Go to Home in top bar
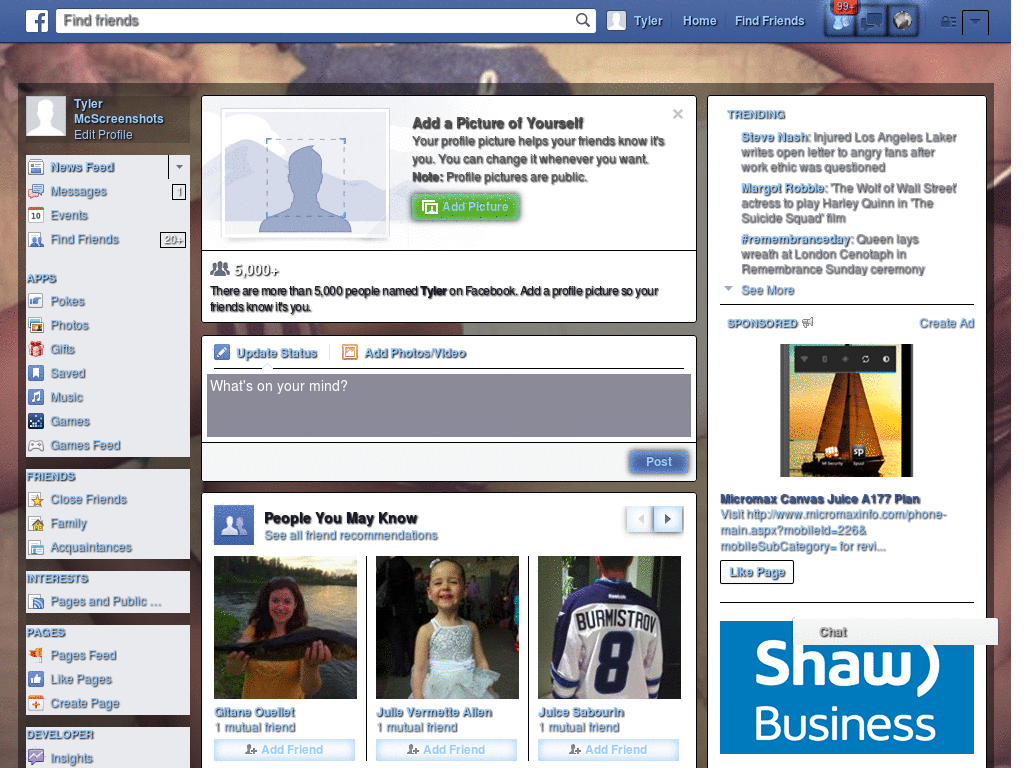The image size is (1024, 768). click(x=699, y=21)
